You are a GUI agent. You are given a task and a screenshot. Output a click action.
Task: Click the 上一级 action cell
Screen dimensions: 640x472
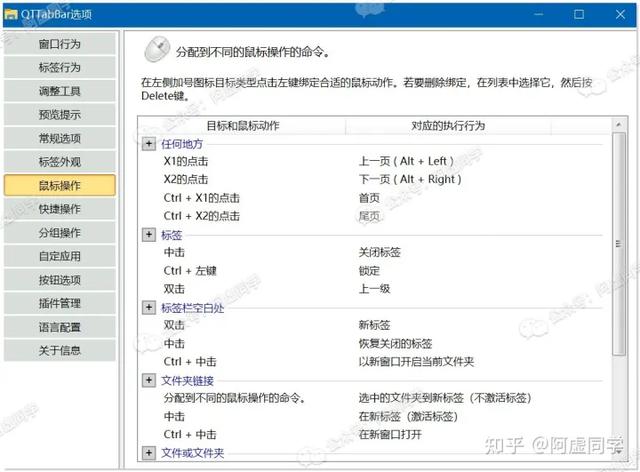pyautogui.click(x=374, y=289)
